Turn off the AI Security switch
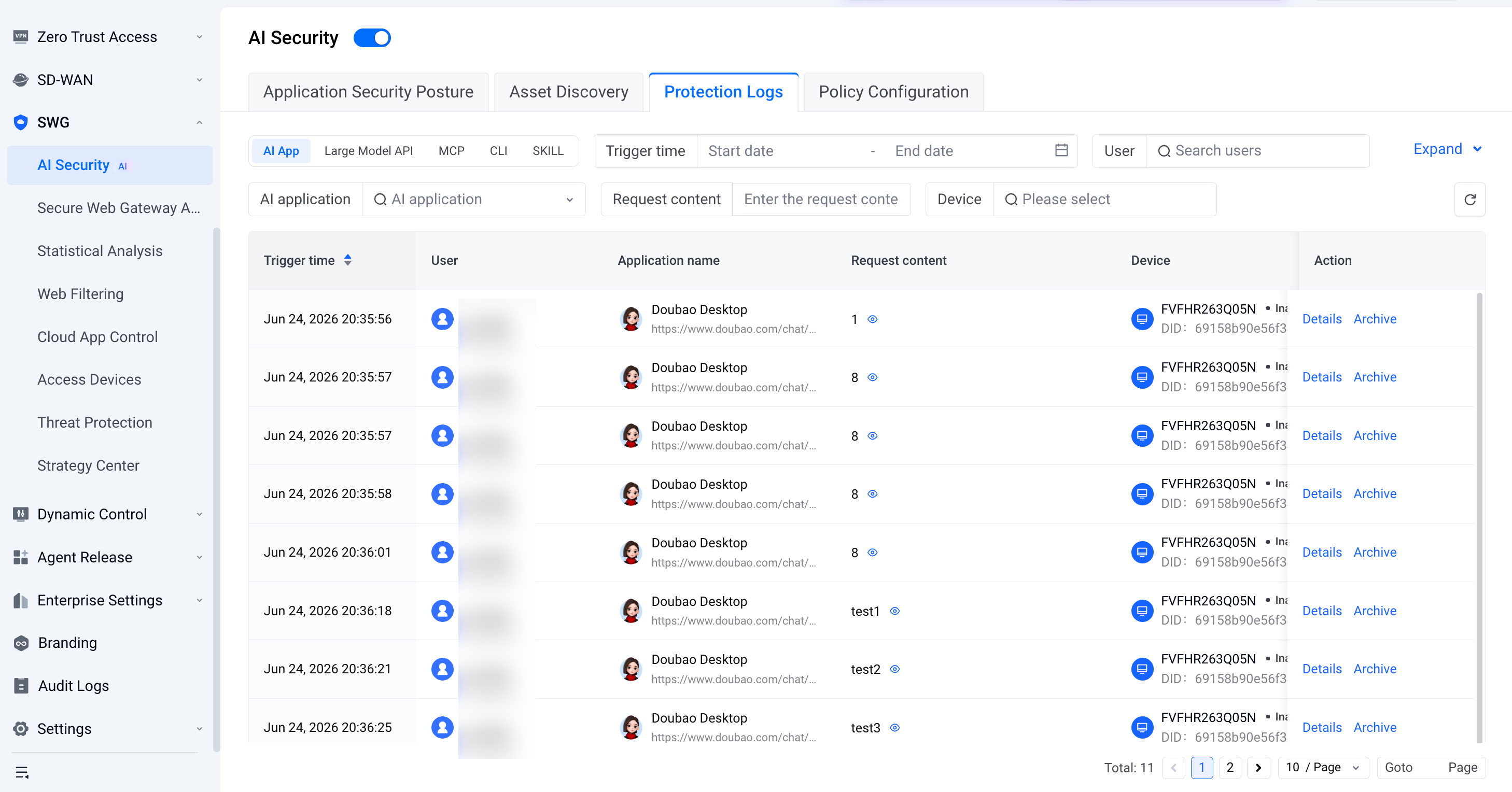 (x=372, y=37)
